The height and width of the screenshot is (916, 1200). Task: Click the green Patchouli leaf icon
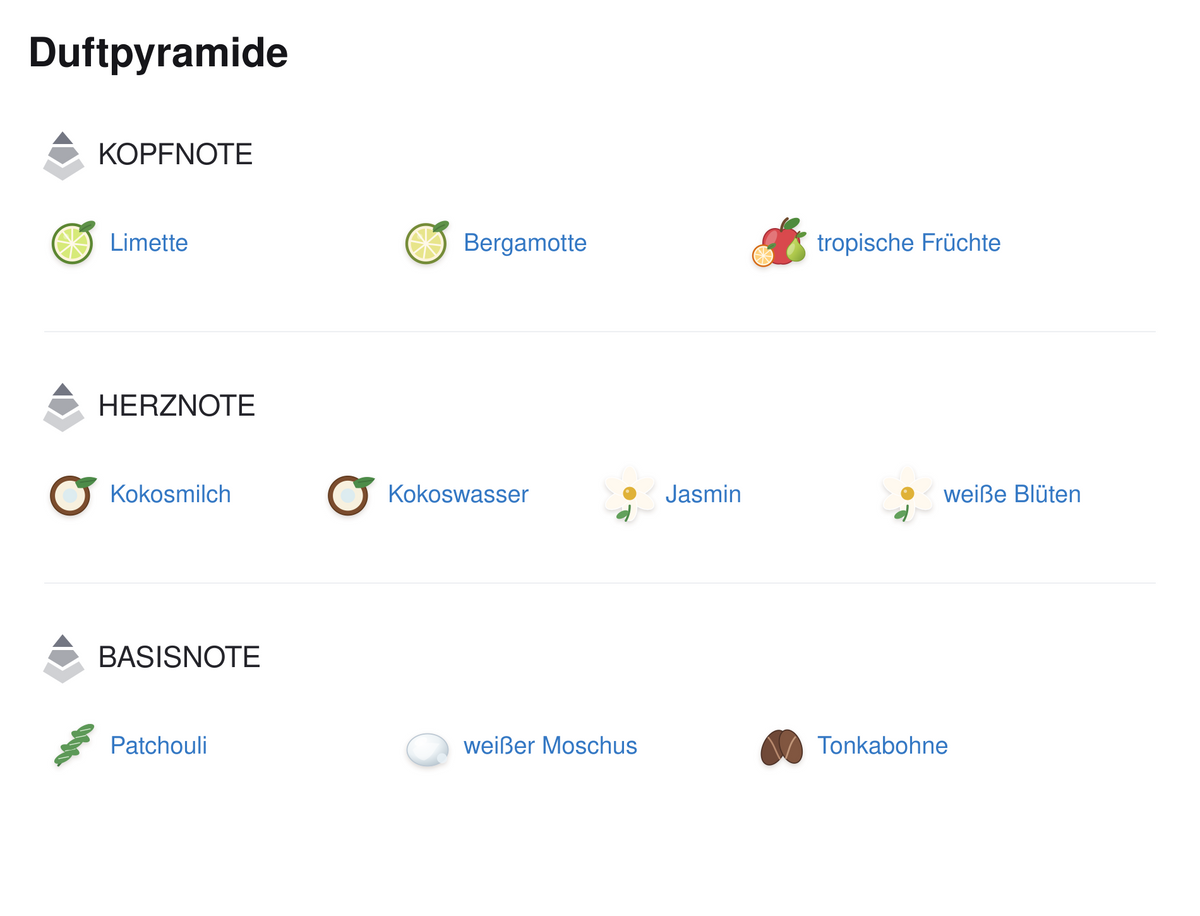coord(73,745)
